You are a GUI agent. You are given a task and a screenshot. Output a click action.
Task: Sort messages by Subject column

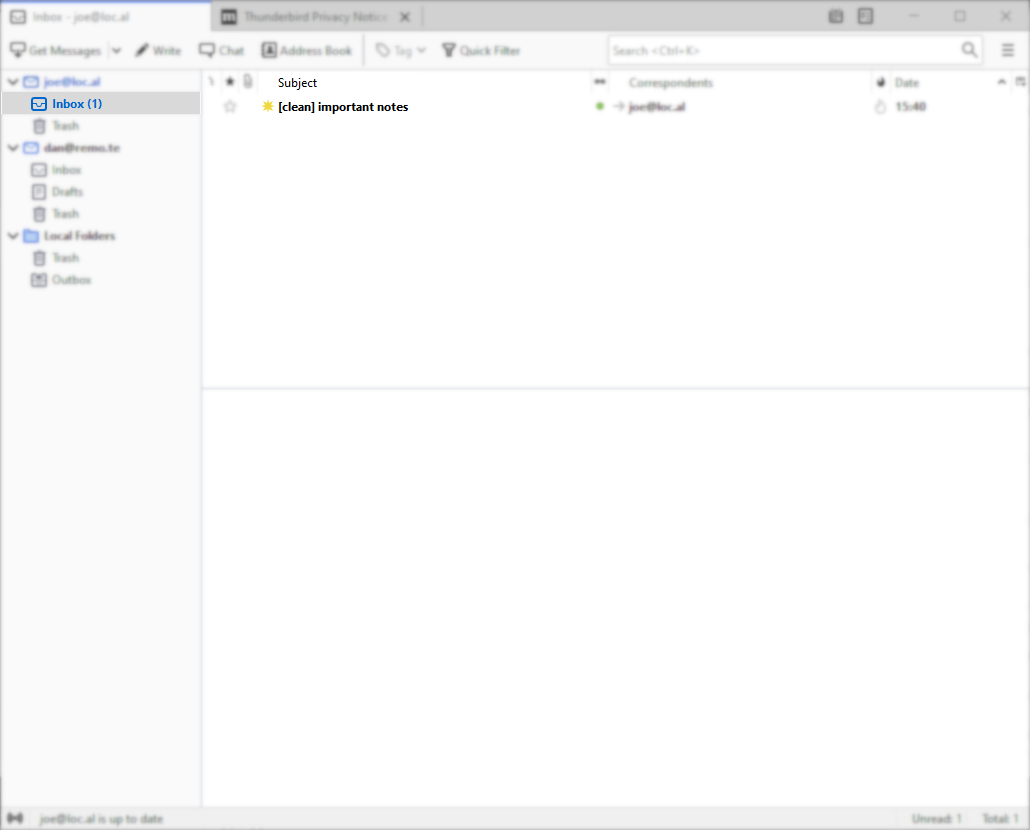[425, 82]
